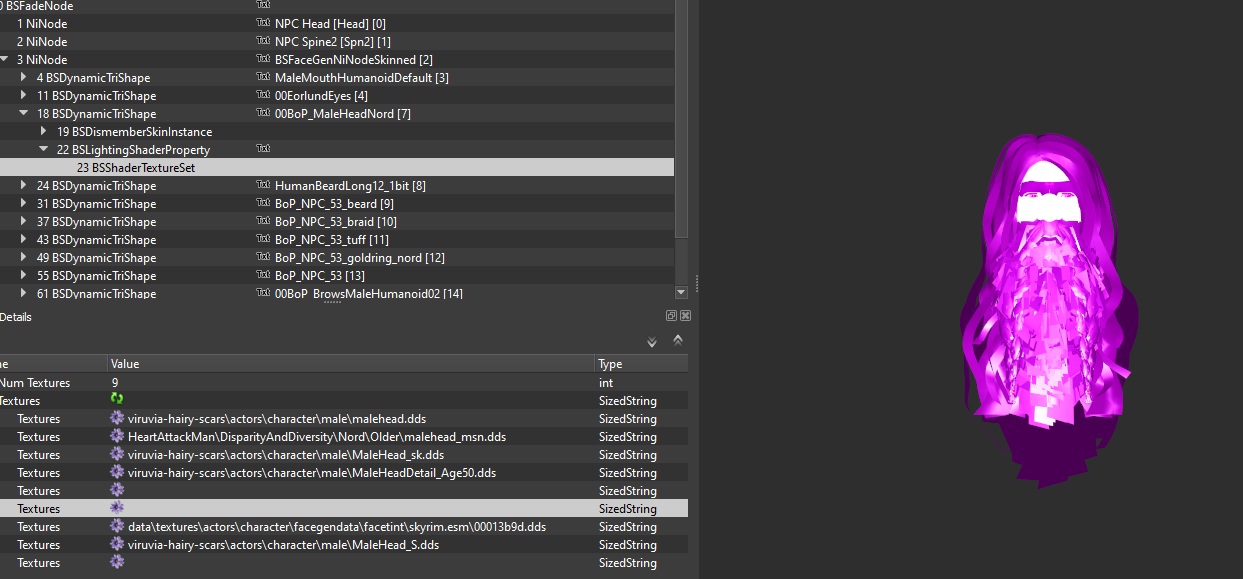Click the magenta head model in viewport

click(1047, 310)
